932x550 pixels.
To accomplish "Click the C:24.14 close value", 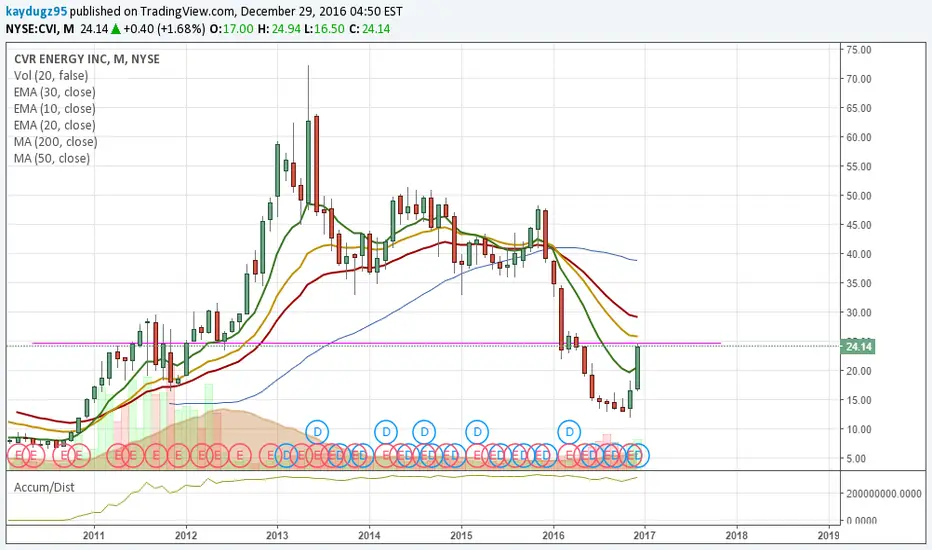I will [370, 29].
